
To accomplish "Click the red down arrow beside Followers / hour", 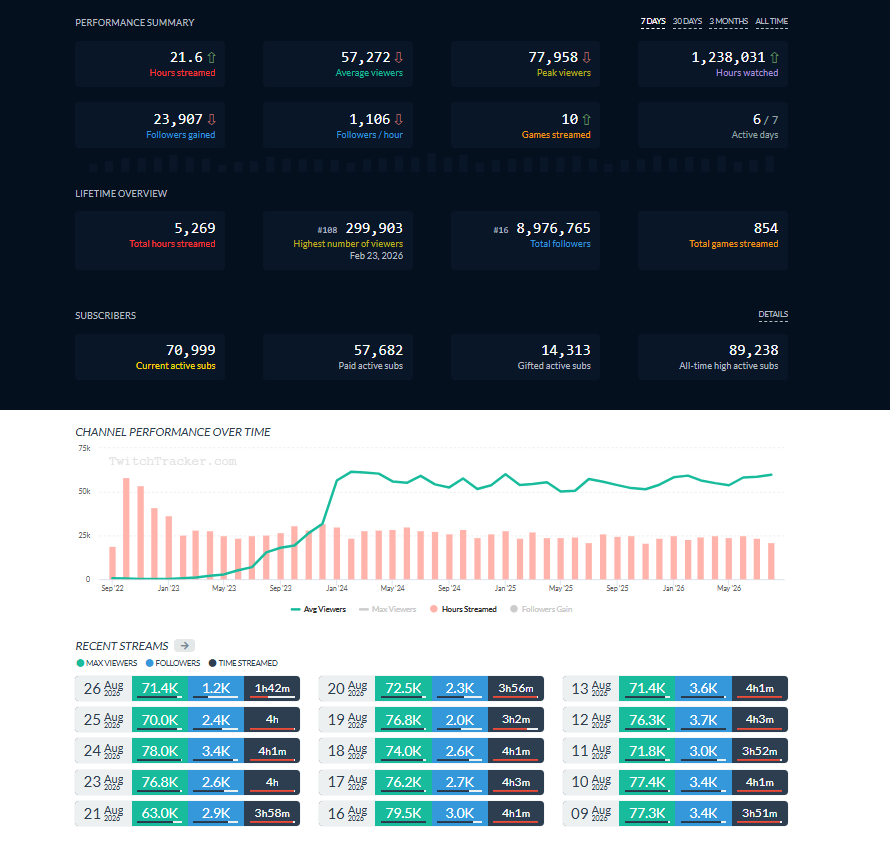I will pos(398,119).
